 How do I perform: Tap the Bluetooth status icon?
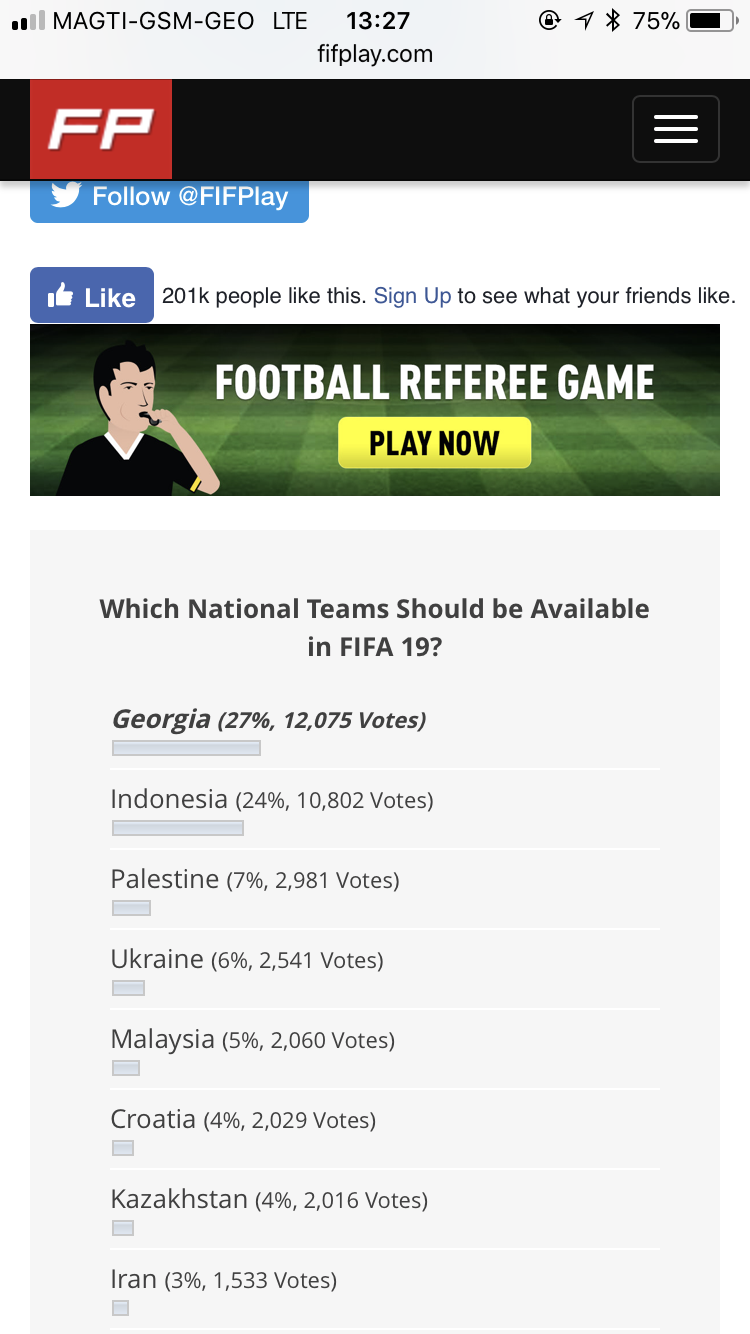tap(613, 21)
